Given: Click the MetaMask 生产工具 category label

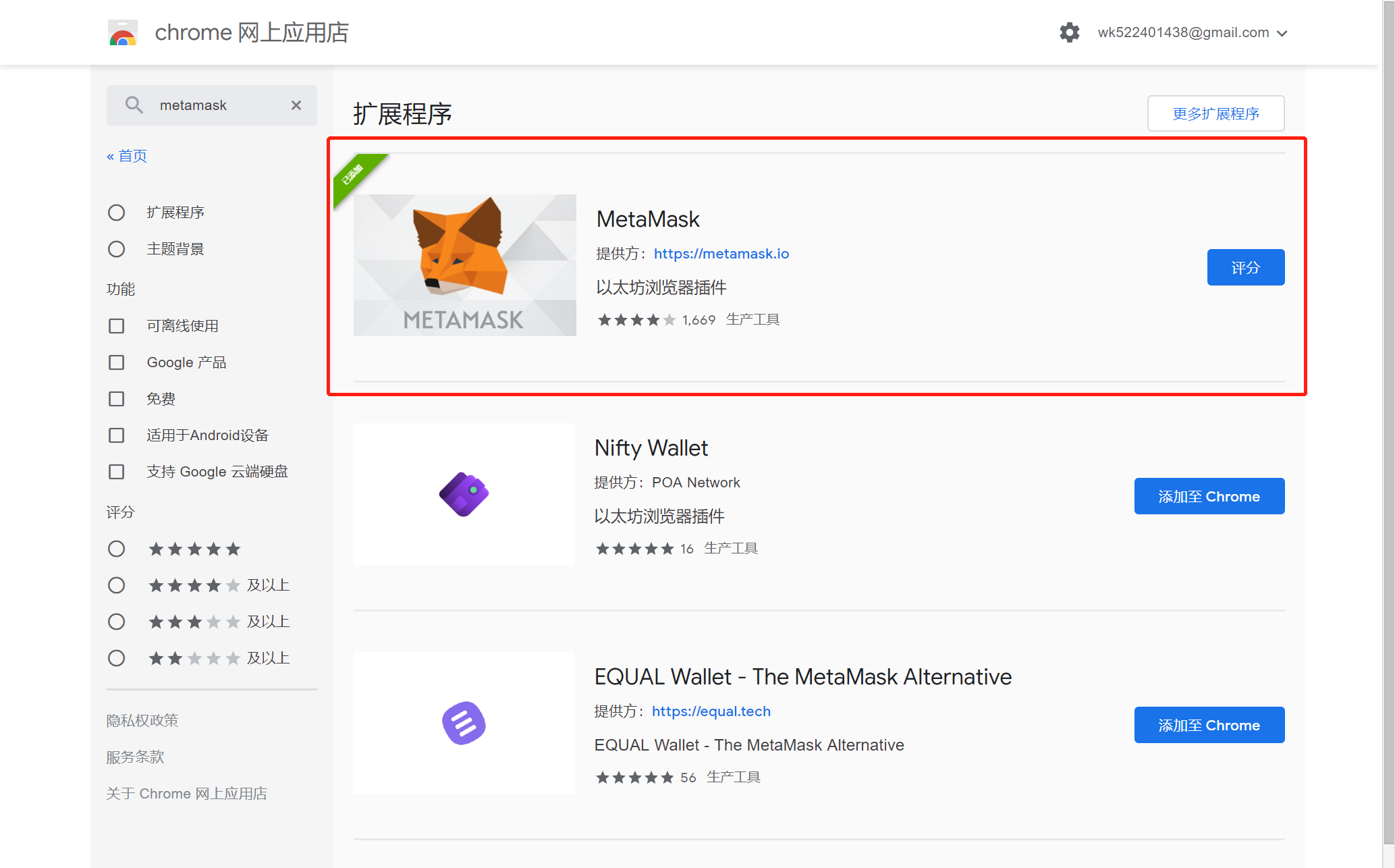Looking at the screenshot, I should [753, 319].
